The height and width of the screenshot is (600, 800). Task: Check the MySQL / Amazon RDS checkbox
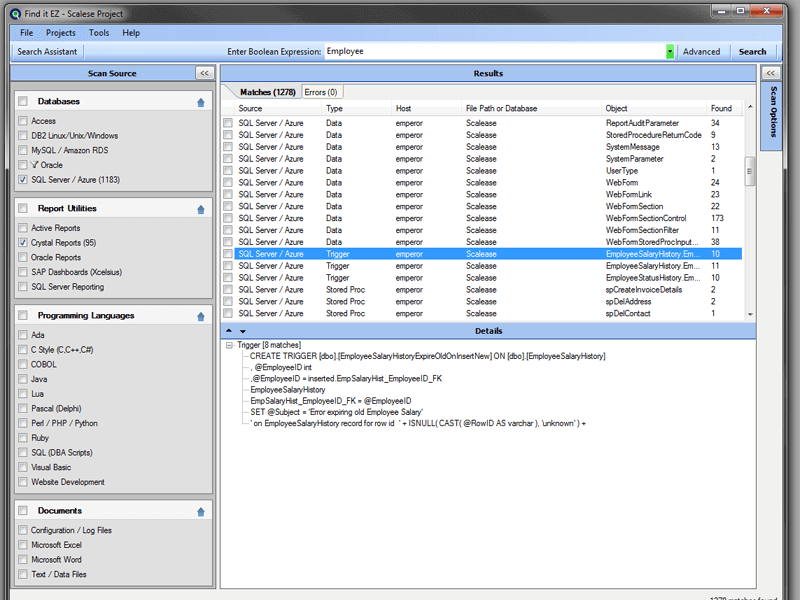tap(23, 150)
